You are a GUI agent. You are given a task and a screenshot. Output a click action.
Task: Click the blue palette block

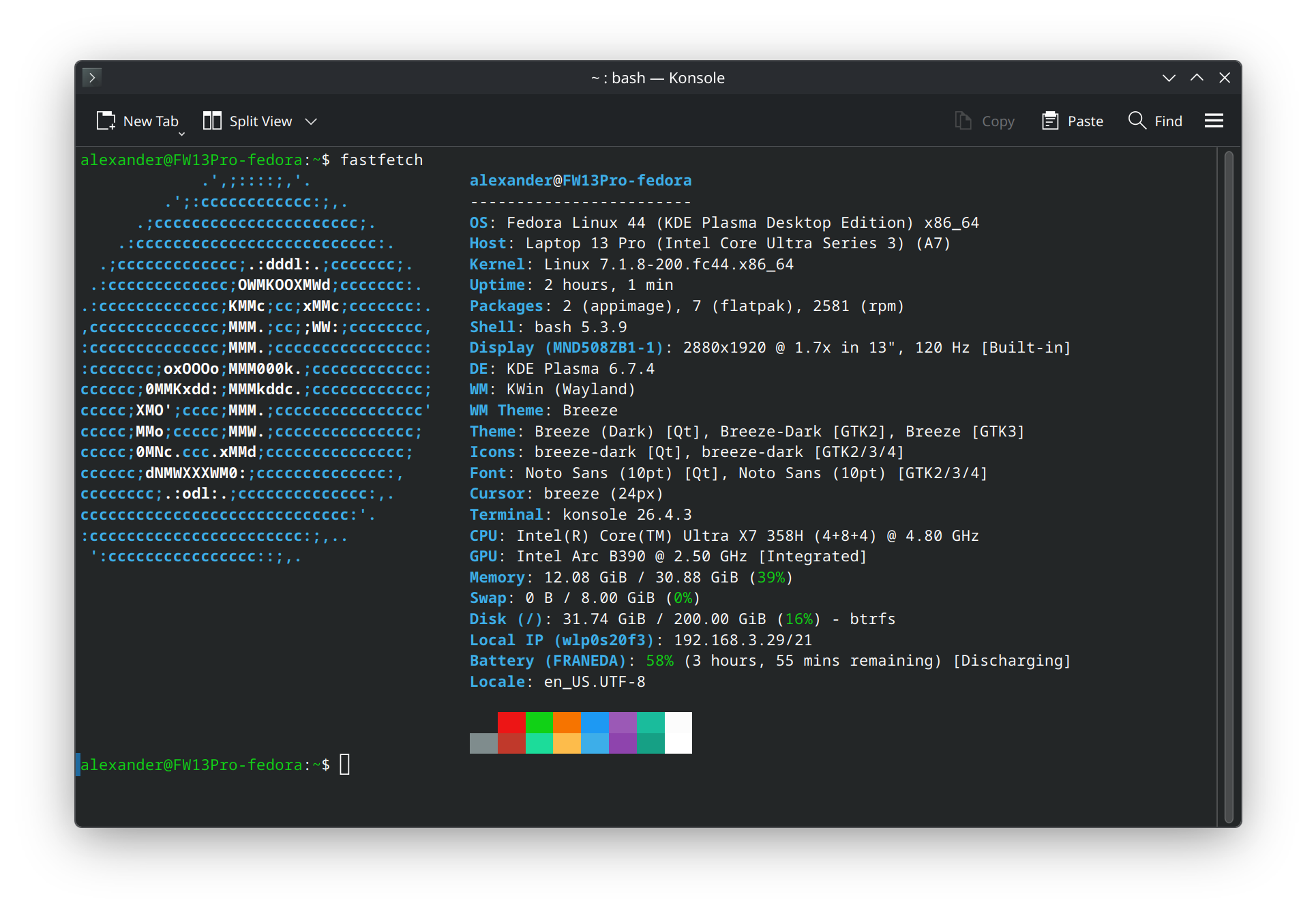[x=595, y=722]
